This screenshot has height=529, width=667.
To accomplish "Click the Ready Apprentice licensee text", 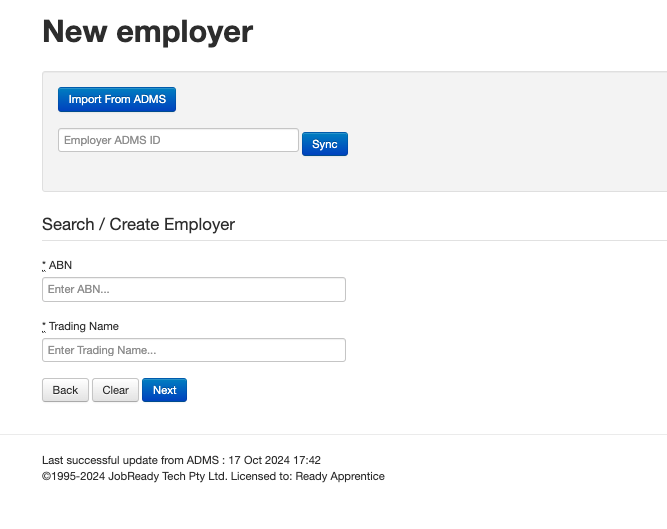I will 345,476.
